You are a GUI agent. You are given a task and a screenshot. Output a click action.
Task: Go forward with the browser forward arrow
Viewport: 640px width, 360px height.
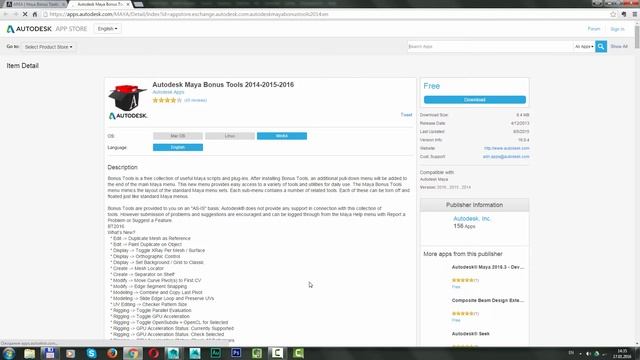[16, 14]
